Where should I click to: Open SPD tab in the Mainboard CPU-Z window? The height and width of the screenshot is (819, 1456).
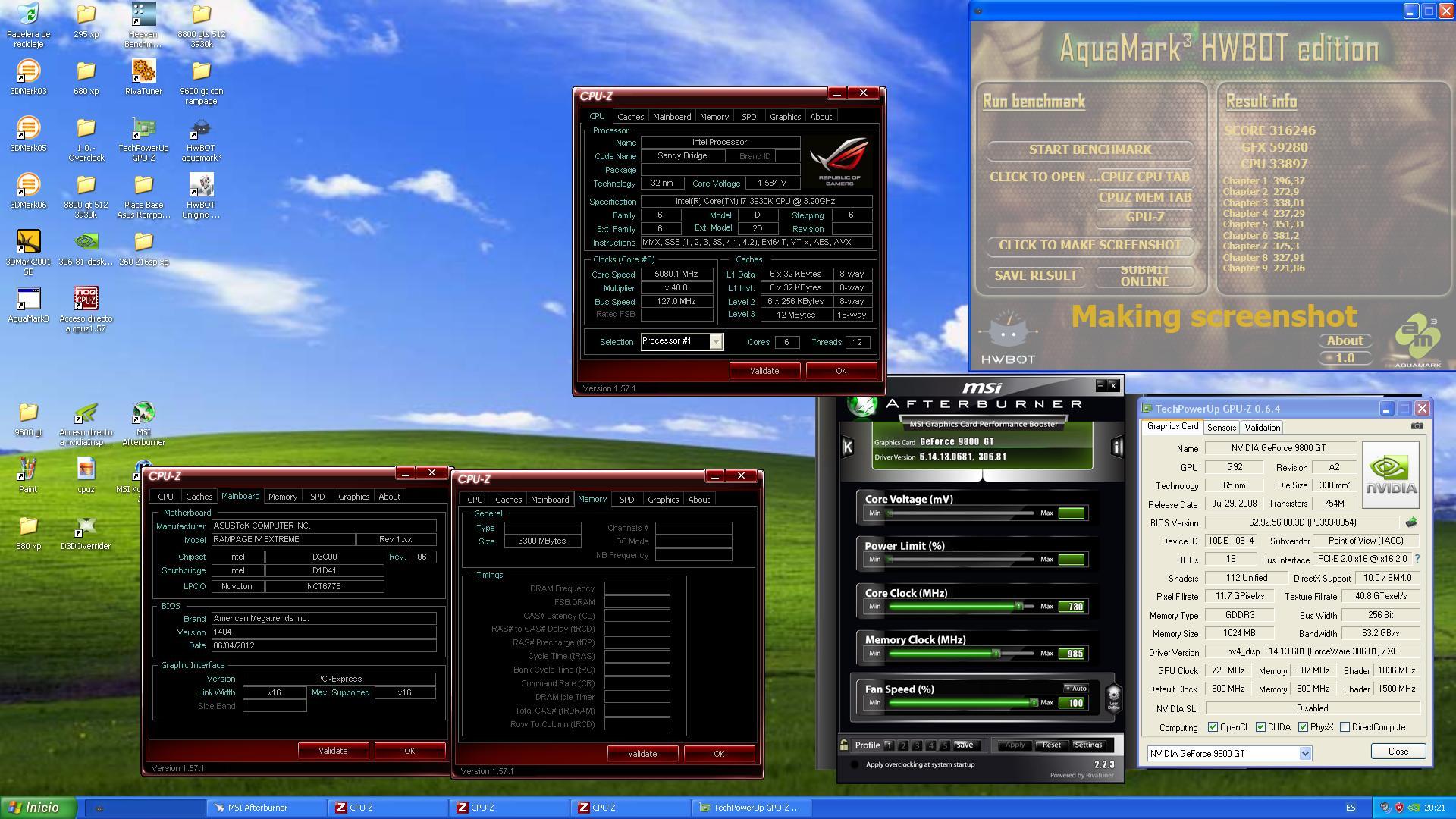click(317, 497)
